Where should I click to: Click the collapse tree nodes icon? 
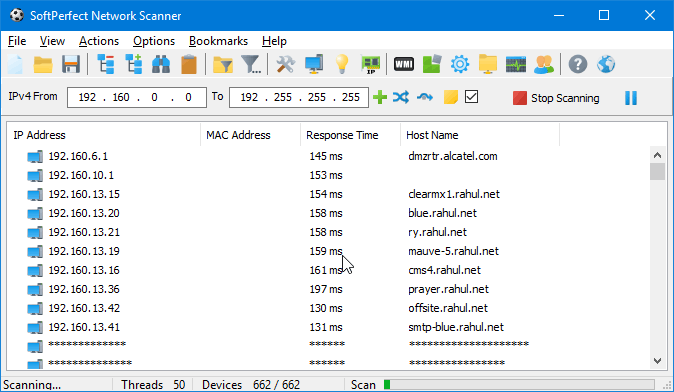[106, 65]
